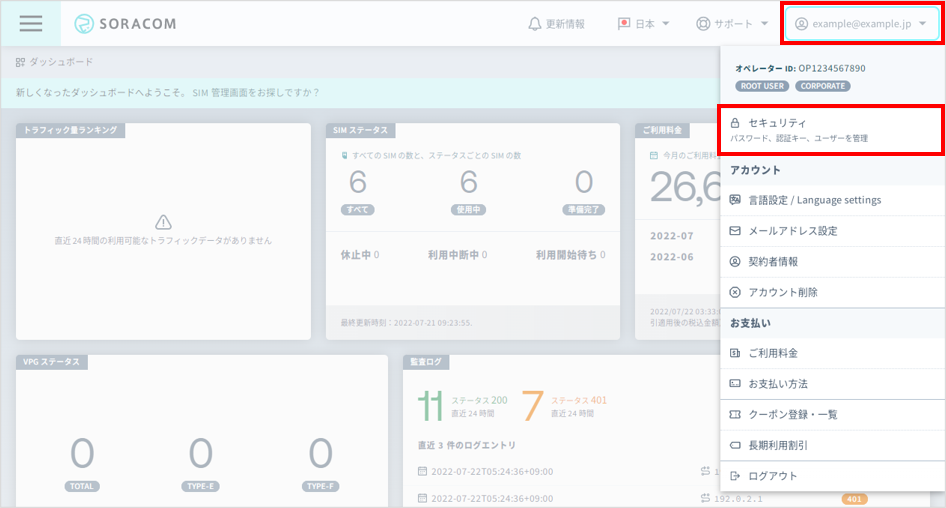
Task: Select メールアドレス設定 menu item
Action: [792, 231]
